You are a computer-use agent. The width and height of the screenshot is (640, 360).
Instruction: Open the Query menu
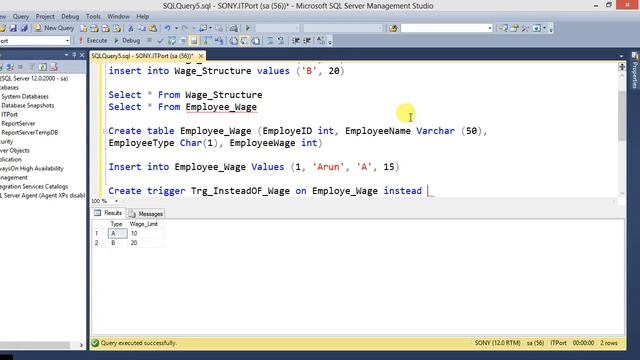point(20,16)
